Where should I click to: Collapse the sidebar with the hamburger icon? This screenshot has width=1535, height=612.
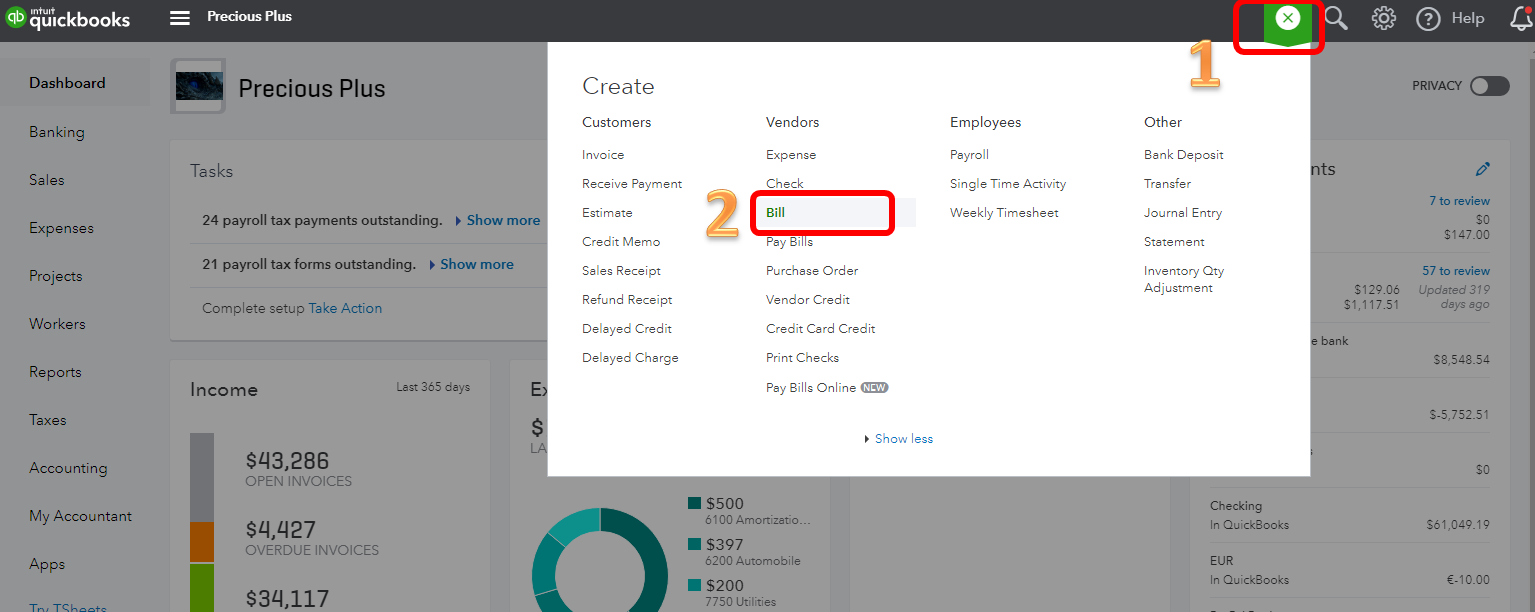179,17
